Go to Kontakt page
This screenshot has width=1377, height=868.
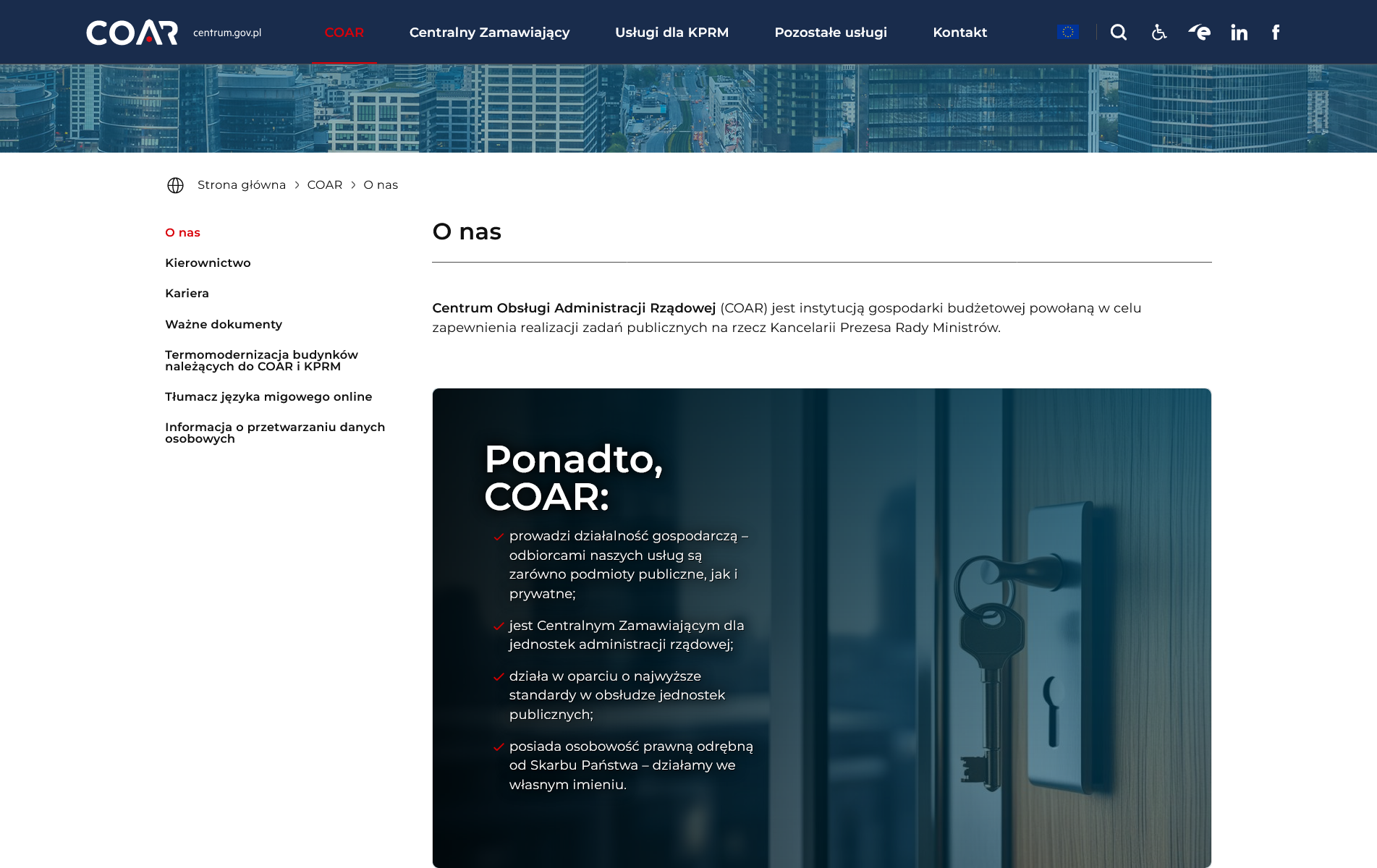tap(959, 33)
